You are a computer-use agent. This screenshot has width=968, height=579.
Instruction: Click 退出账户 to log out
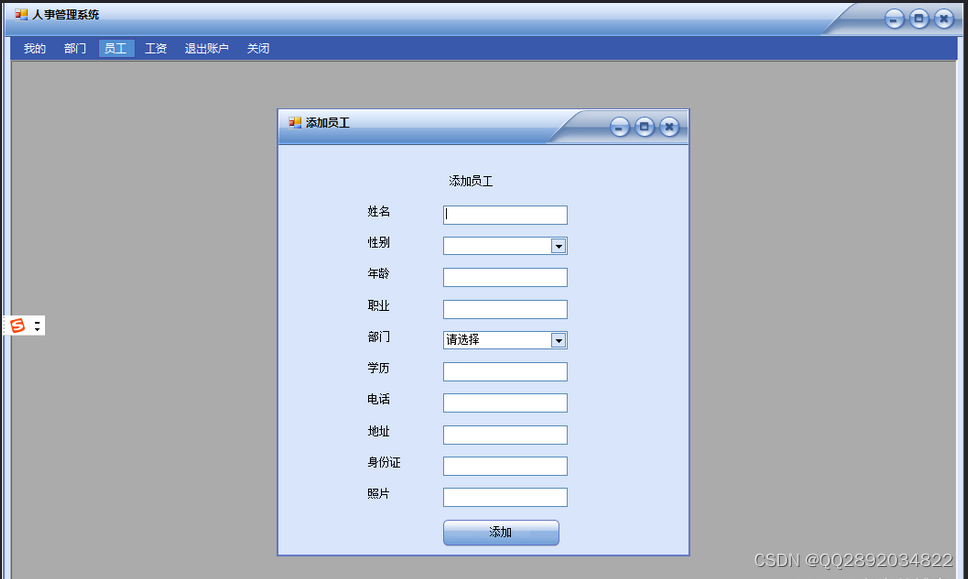coord(206,48)
